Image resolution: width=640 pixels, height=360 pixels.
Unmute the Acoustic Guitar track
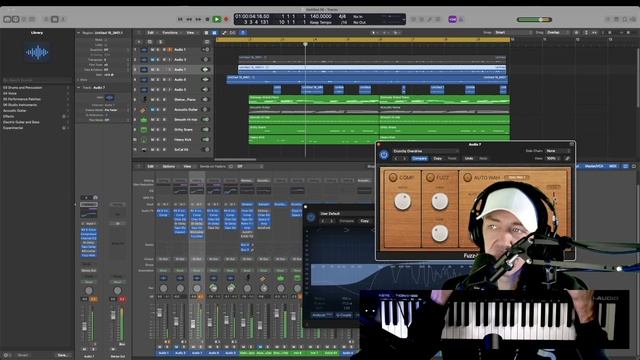[153, 109]
